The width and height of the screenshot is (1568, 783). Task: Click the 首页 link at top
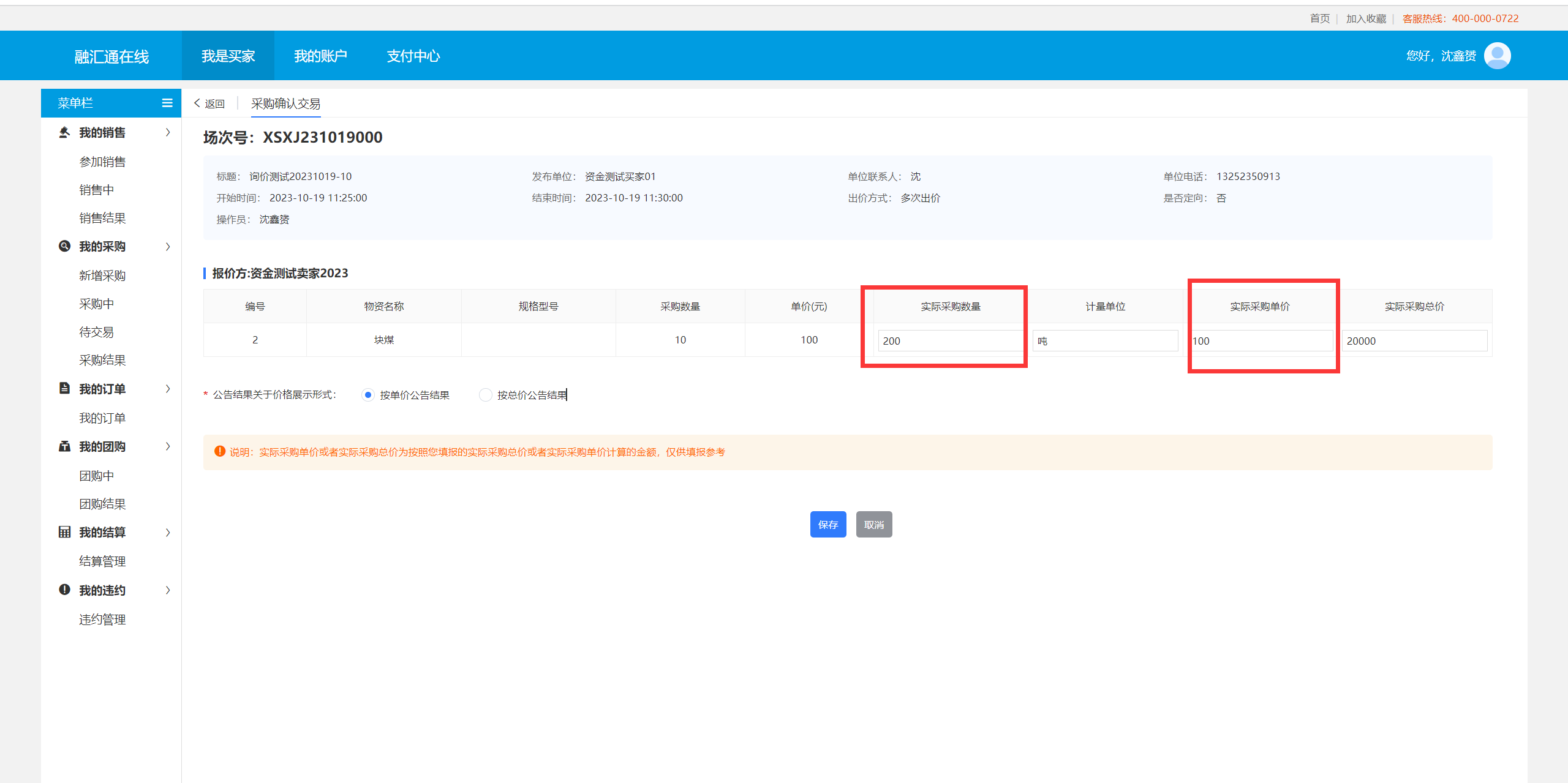pos(1320,18)
